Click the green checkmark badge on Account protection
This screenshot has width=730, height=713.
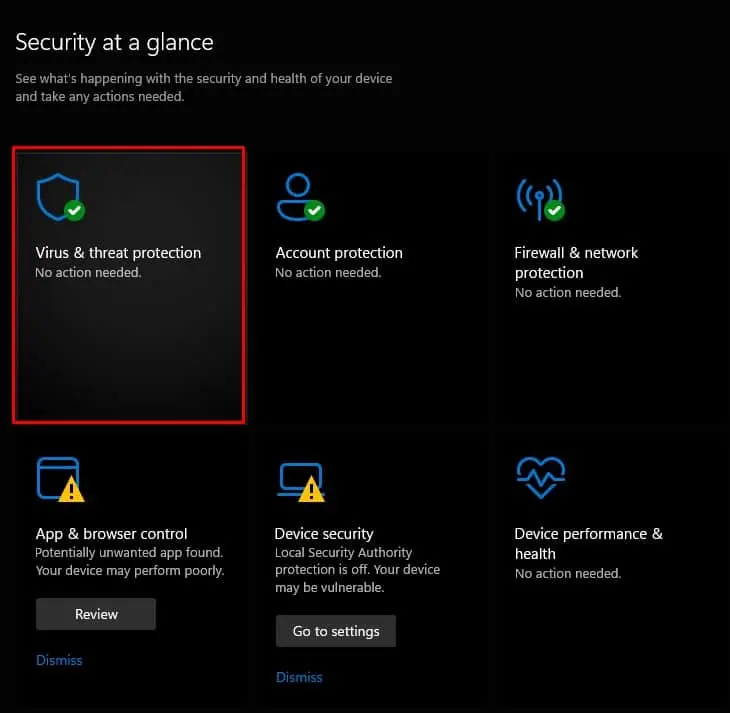(x=314, y=210)
